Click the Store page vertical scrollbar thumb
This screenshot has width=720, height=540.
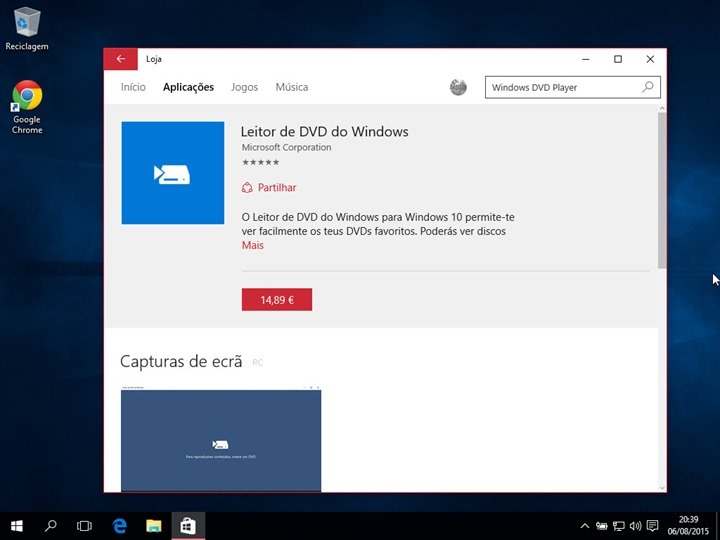(662, 190)
